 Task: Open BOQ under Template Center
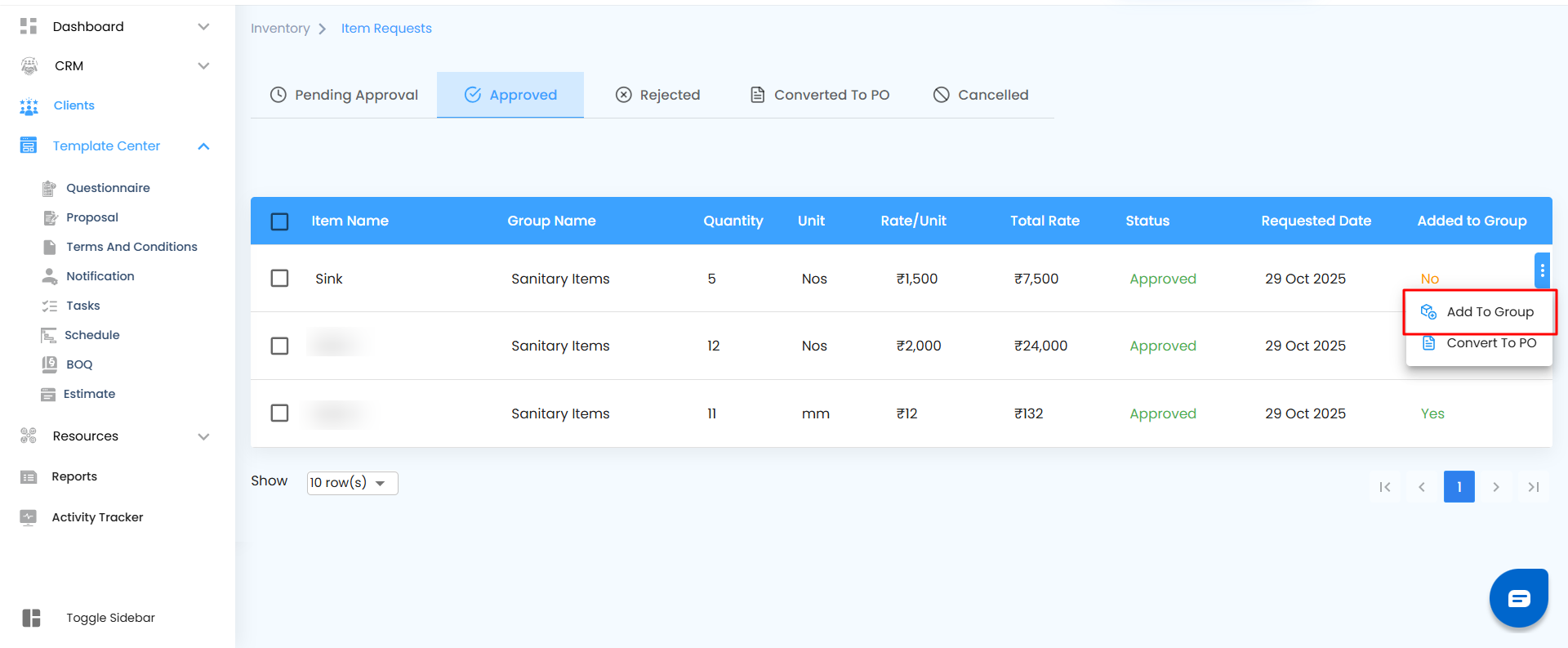pyautogui.click(x=79, y=364)
